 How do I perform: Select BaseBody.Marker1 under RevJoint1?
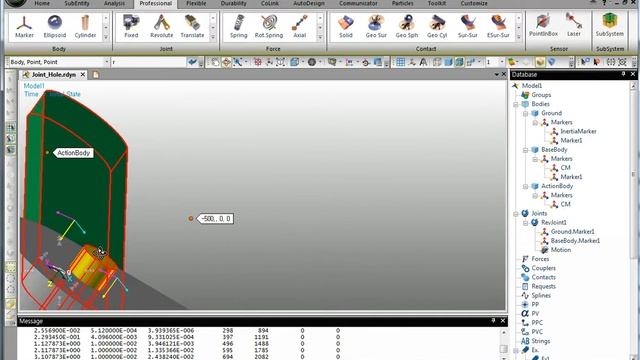pyautogui.click(x=575, y=241)
